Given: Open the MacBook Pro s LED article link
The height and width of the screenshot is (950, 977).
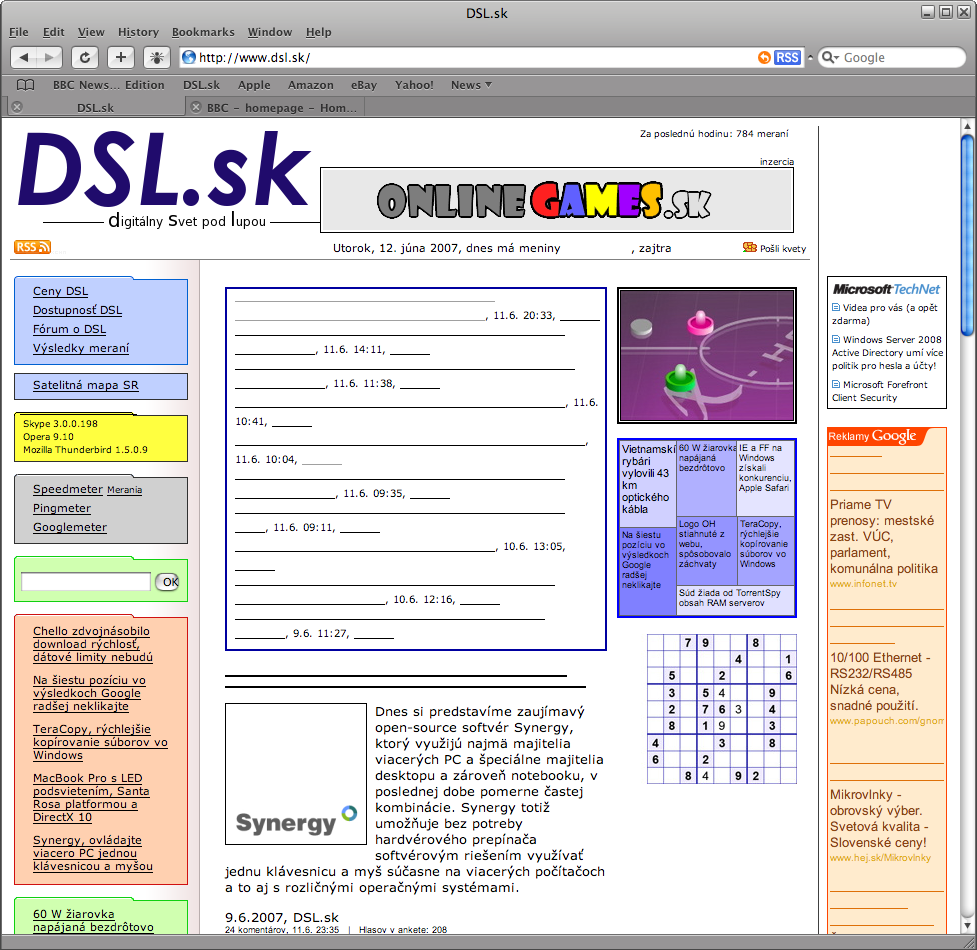Looking at the screenshot, I should [x=91, y=797].
